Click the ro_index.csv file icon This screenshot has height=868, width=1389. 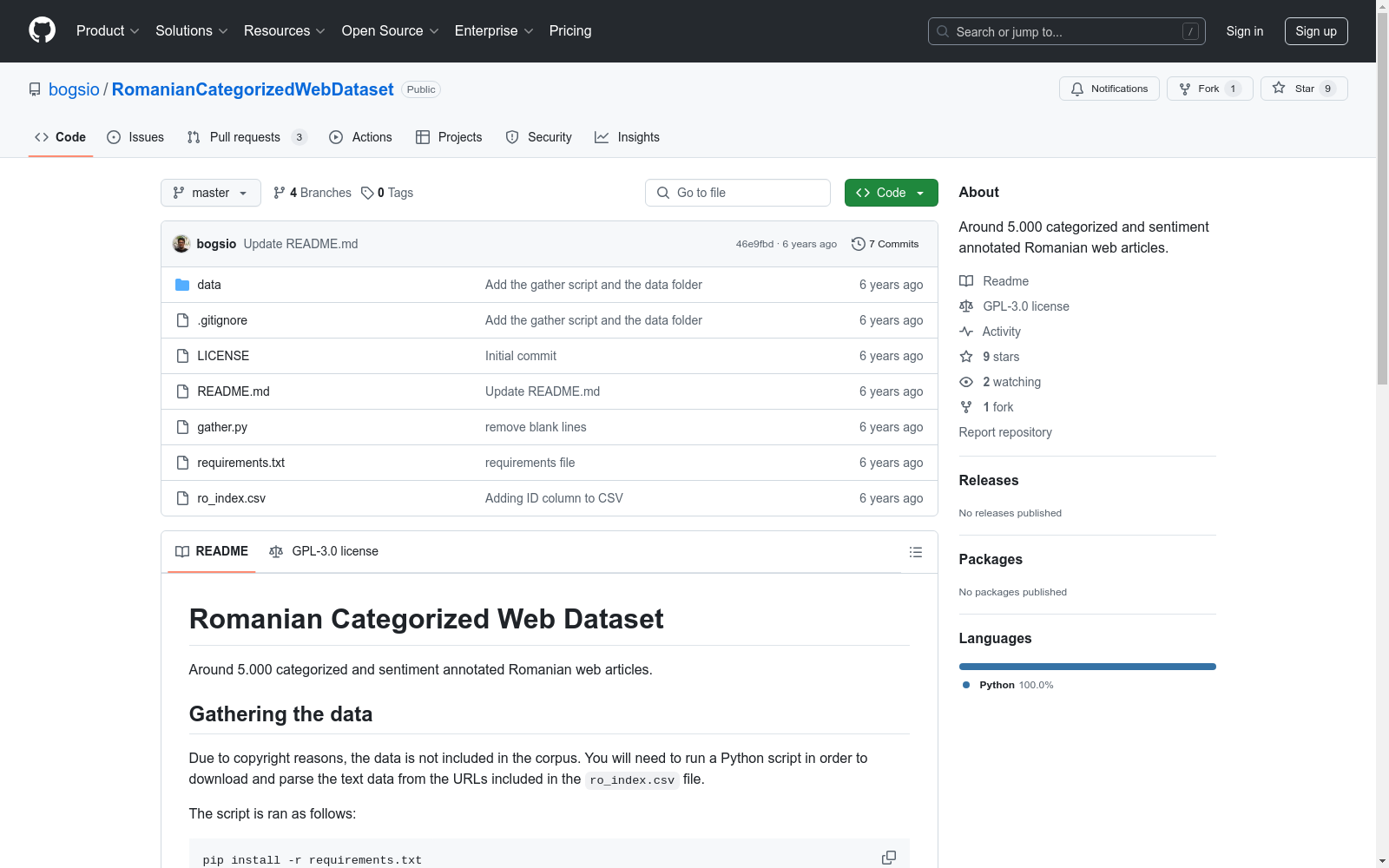(x=182, y=498)
